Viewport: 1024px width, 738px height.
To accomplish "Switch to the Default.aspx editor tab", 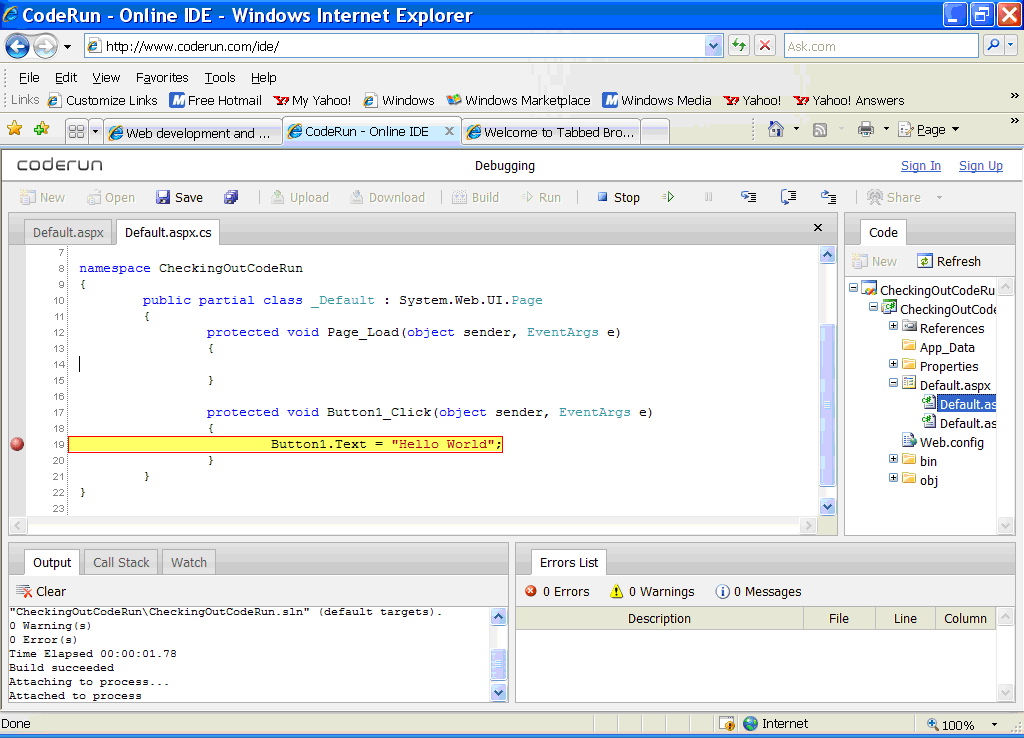I will (68, 233).
